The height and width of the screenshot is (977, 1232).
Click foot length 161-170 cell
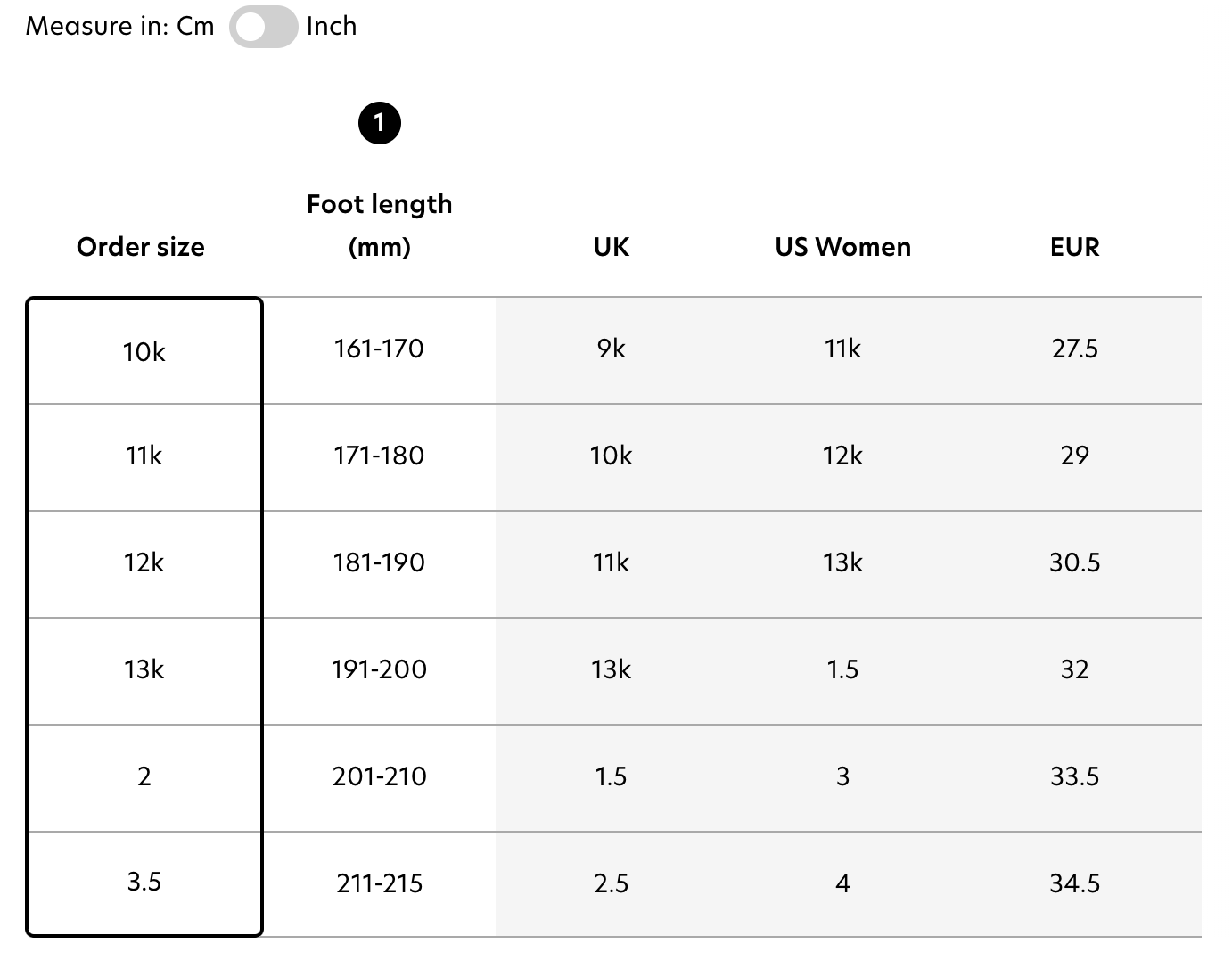(380, 349)
